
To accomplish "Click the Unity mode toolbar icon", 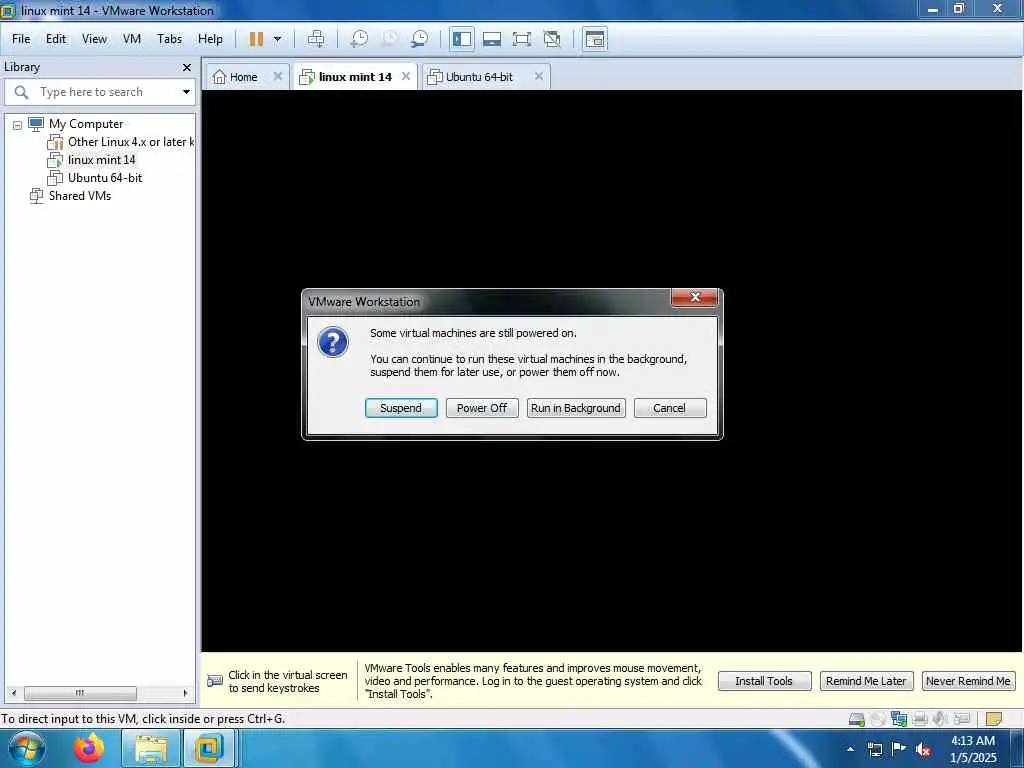I will click(552, 39).
